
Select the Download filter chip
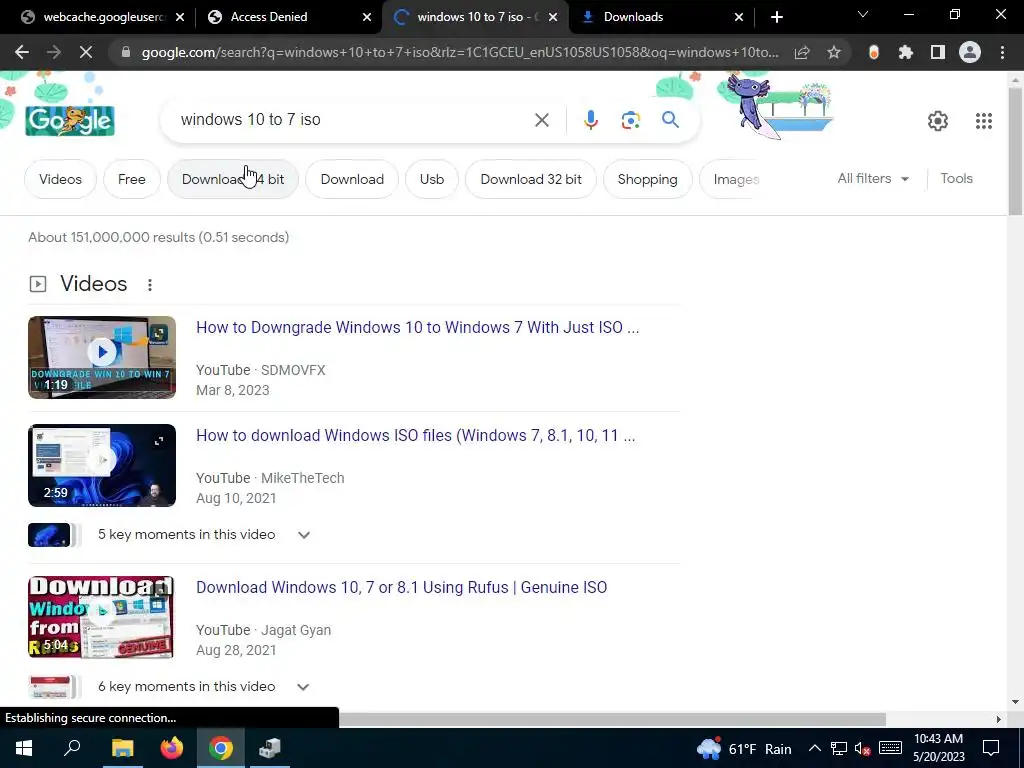pyautogui.click(x=352, y=180)
